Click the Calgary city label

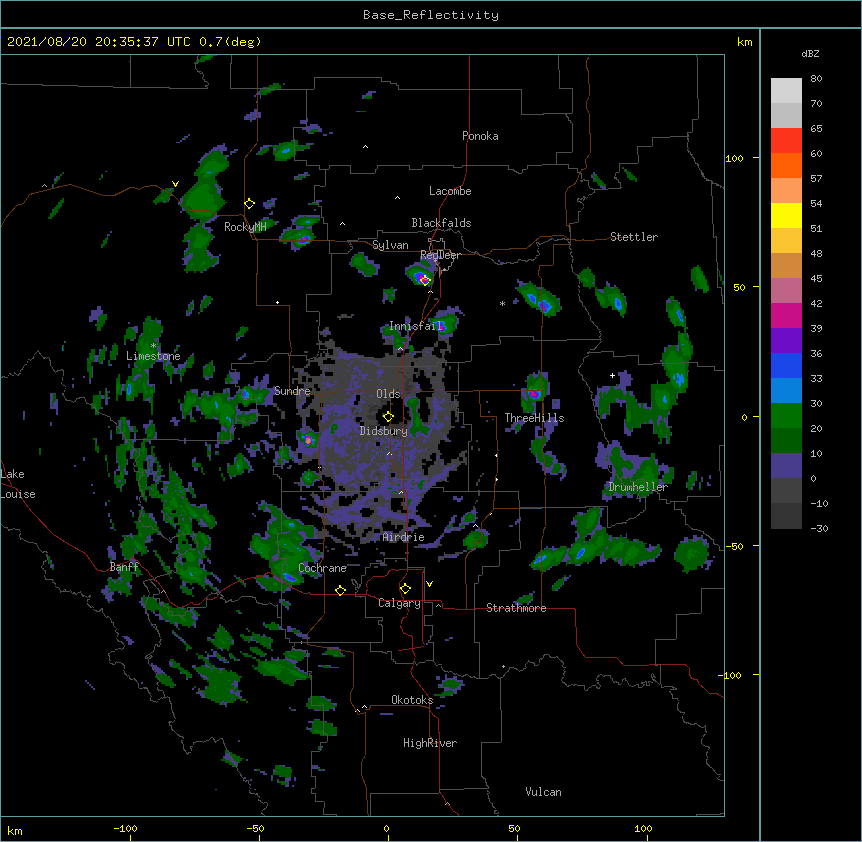399,603
